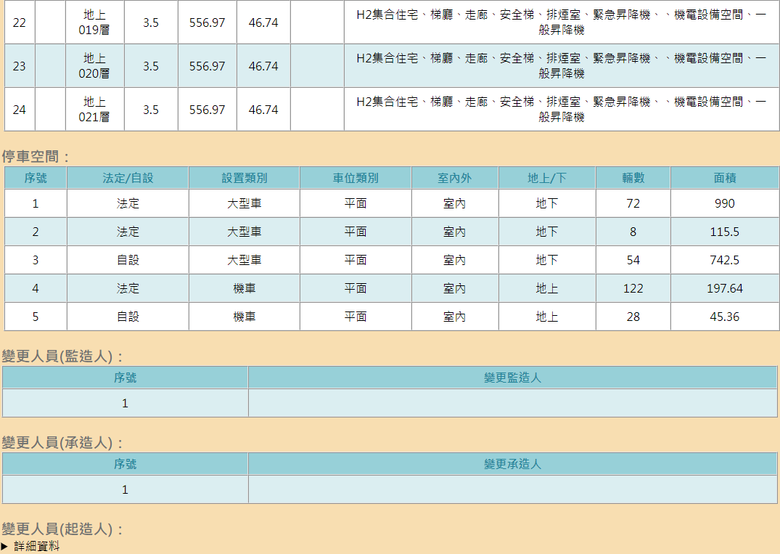780x554 pixels.
Task: Click the 地上019層 floor cell
Action: point(95,22)
